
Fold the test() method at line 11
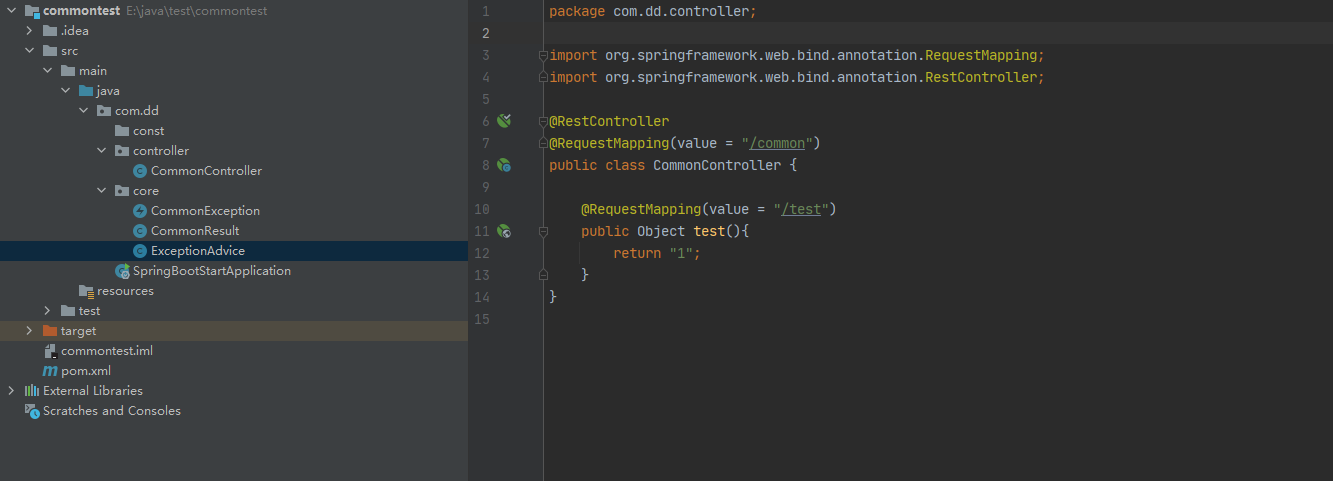[x=543, y=231]
